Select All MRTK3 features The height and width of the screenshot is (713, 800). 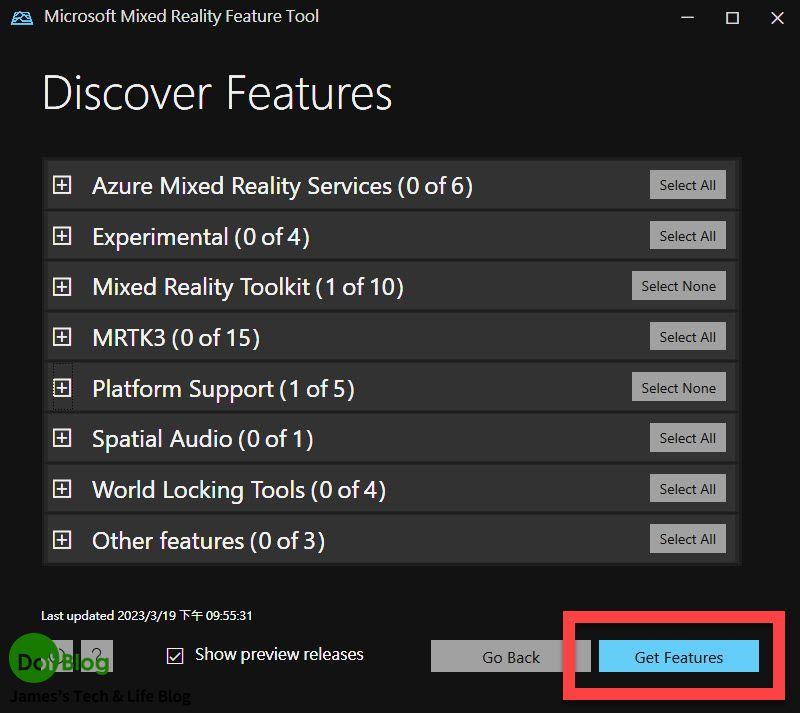pos(687,337)
